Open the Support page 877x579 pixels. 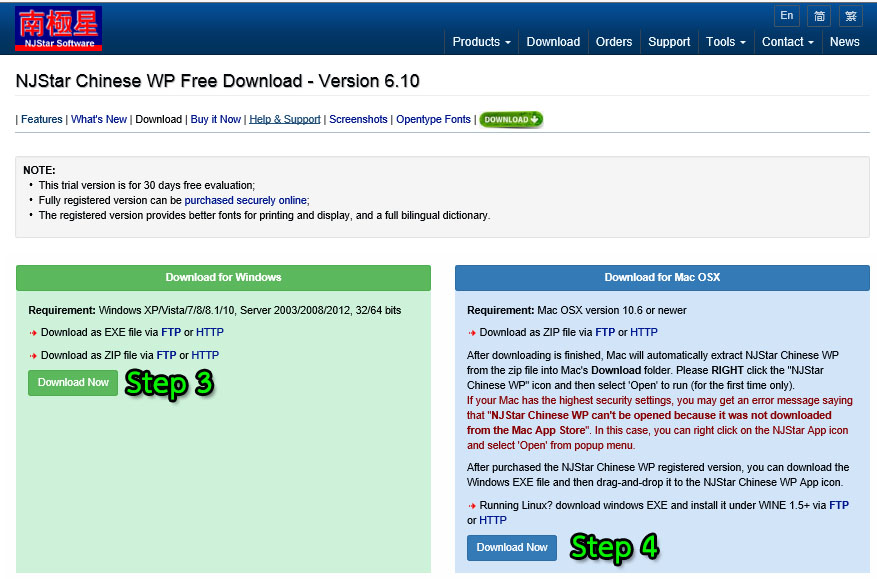(x=669, y=42)
